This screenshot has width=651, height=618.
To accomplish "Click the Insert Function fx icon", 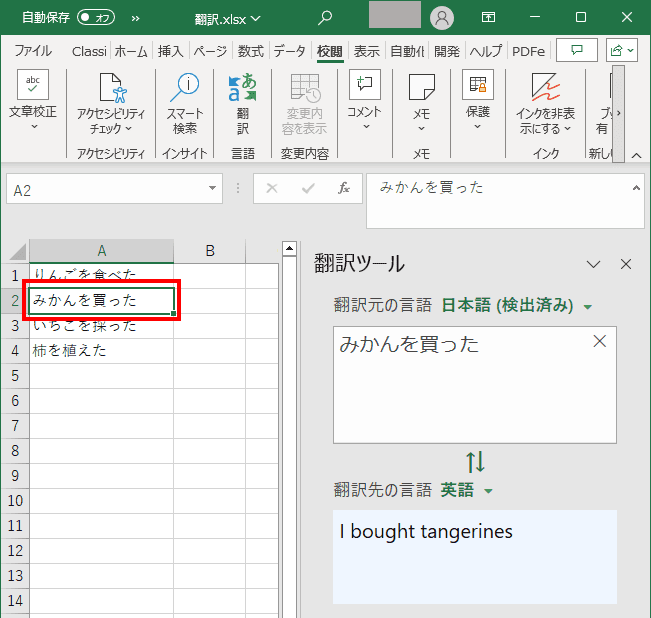I will click(x=343, y=188).
